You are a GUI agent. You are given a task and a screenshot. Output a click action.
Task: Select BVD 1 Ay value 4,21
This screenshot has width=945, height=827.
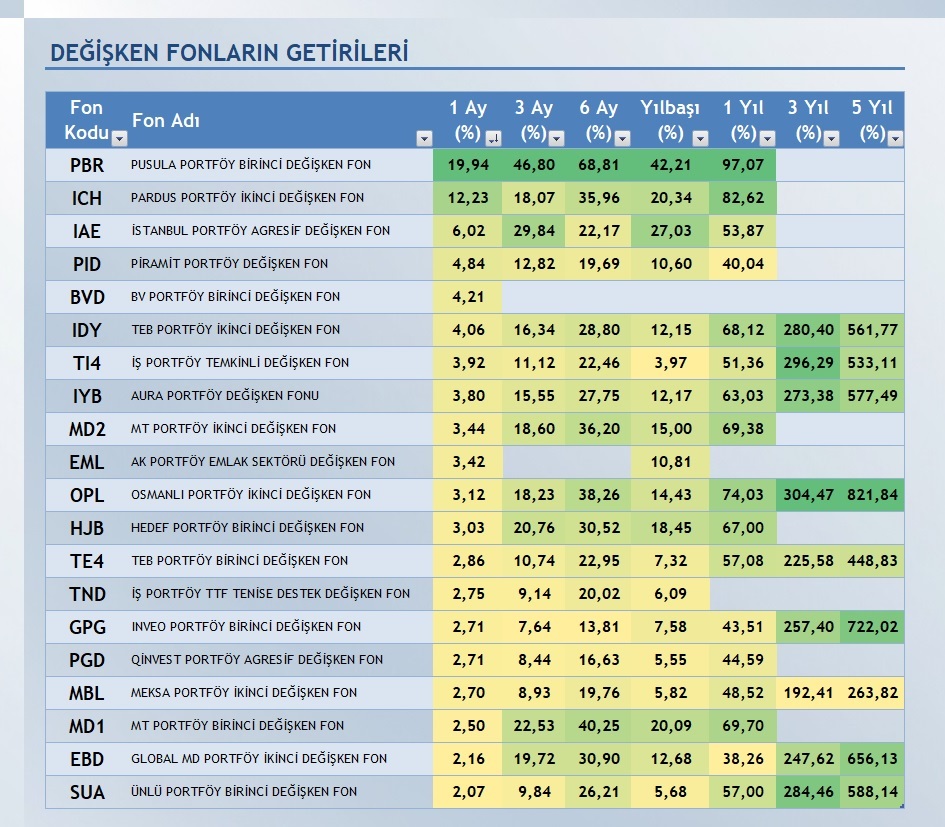[468, 297]
